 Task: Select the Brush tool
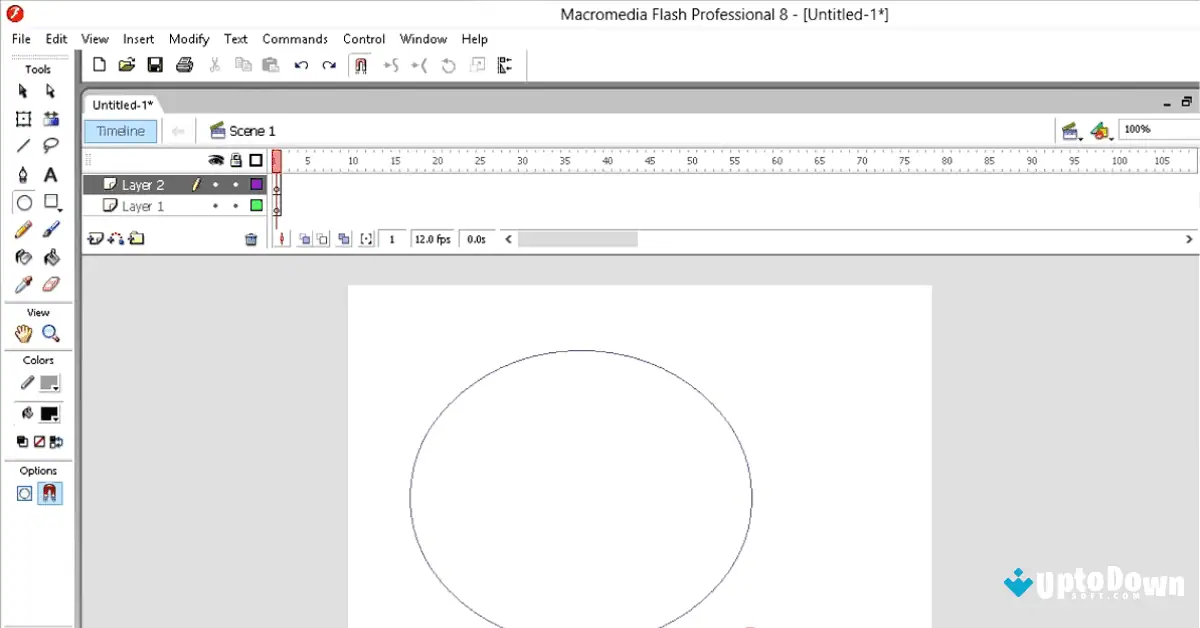coord(51,229)
